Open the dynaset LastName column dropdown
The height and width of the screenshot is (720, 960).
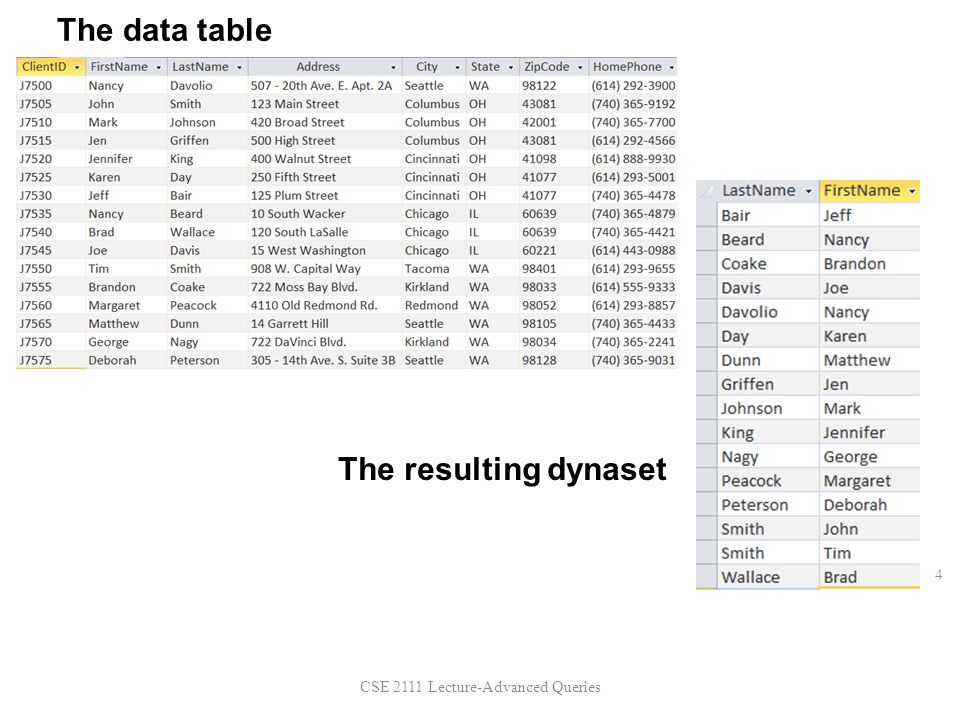pos(808,191)
